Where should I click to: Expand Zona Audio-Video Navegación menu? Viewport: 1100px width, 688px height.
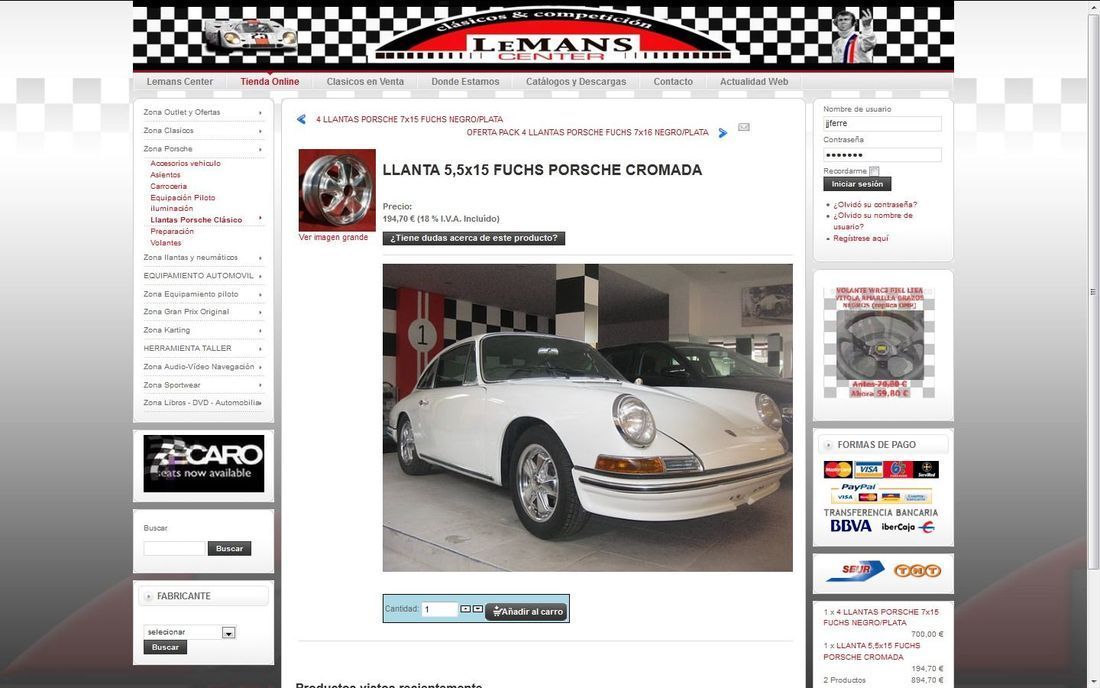point(203,366)
